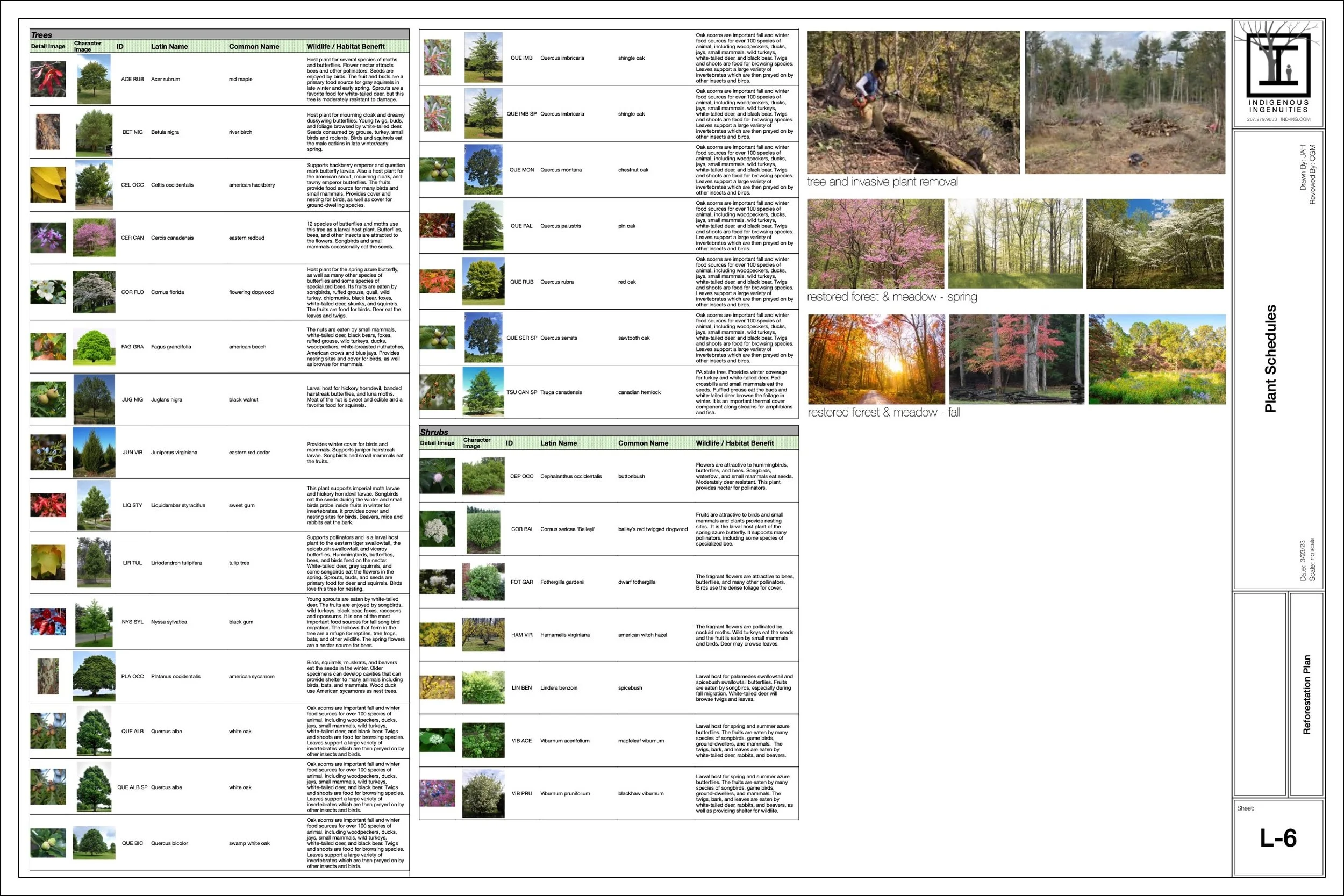Click the canadian hemlock character image
The height and width of the screenshot is (896, 1344).
[x=483, y=392]
